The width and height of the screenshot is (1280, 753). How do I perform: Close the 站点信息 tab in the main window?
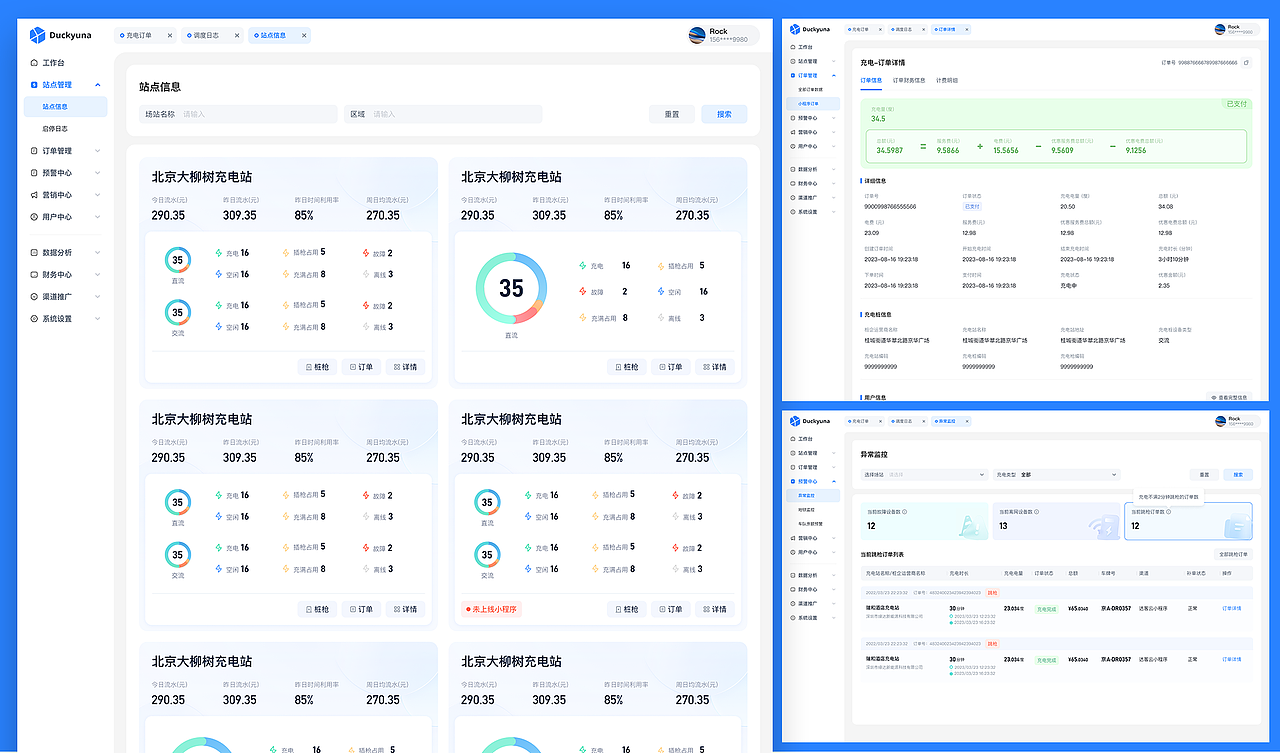(304, 35)
